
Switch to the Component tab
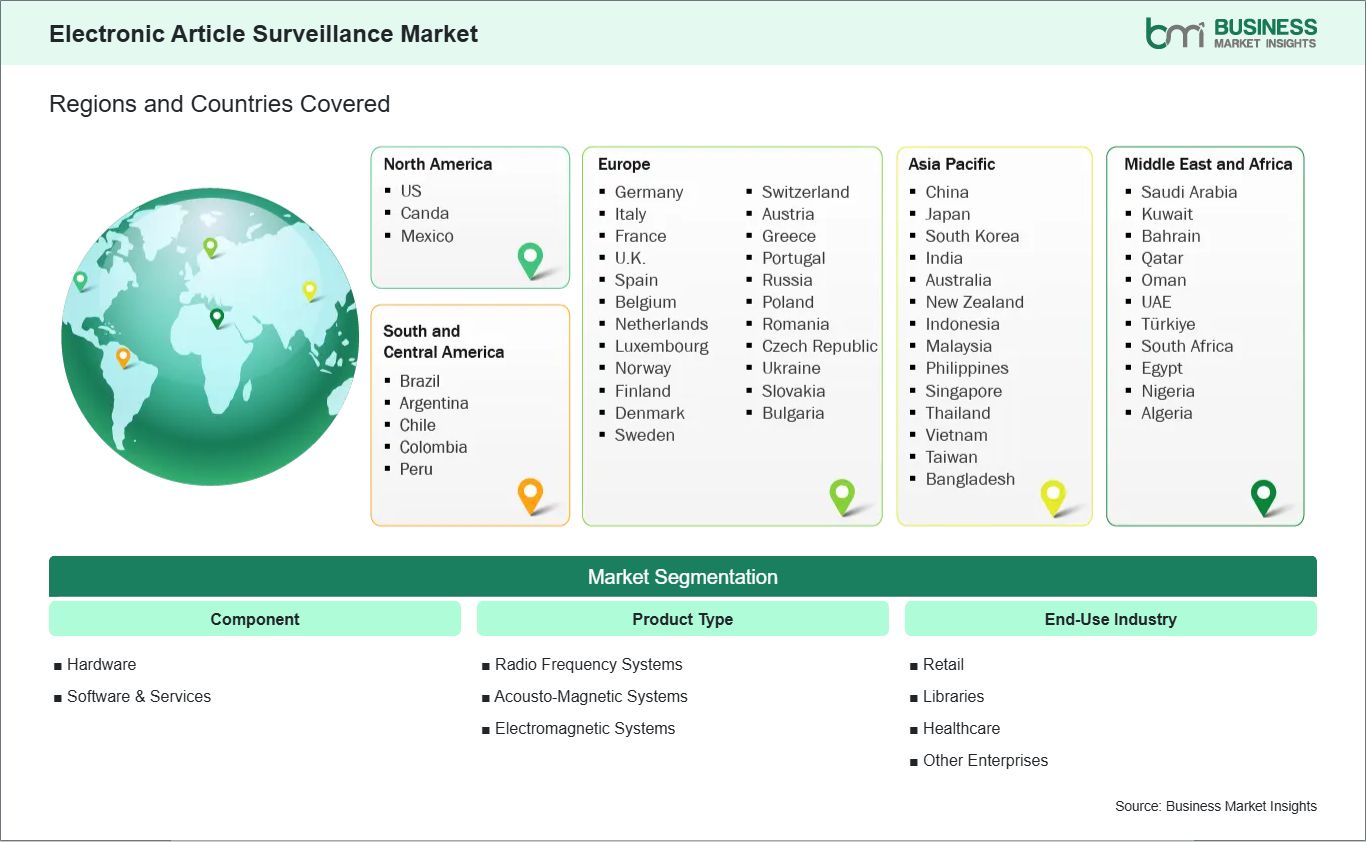point(254,618)
